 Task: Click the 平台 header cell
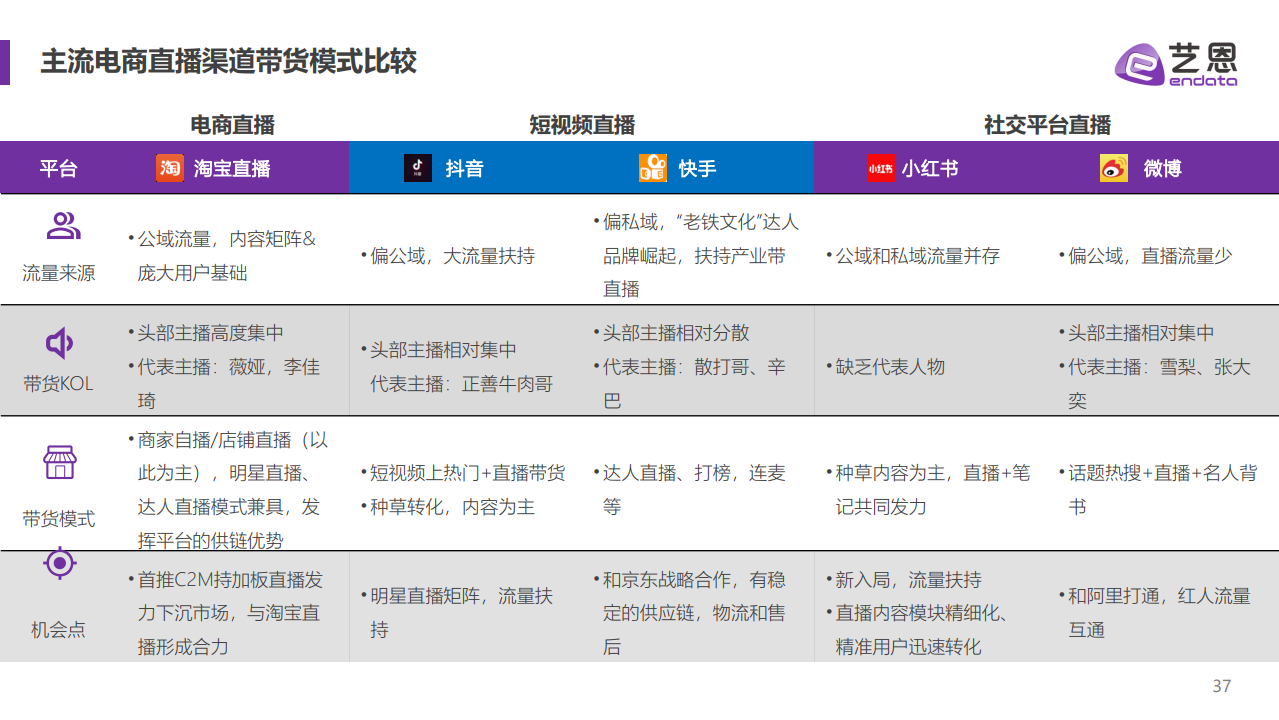[58, 168]
